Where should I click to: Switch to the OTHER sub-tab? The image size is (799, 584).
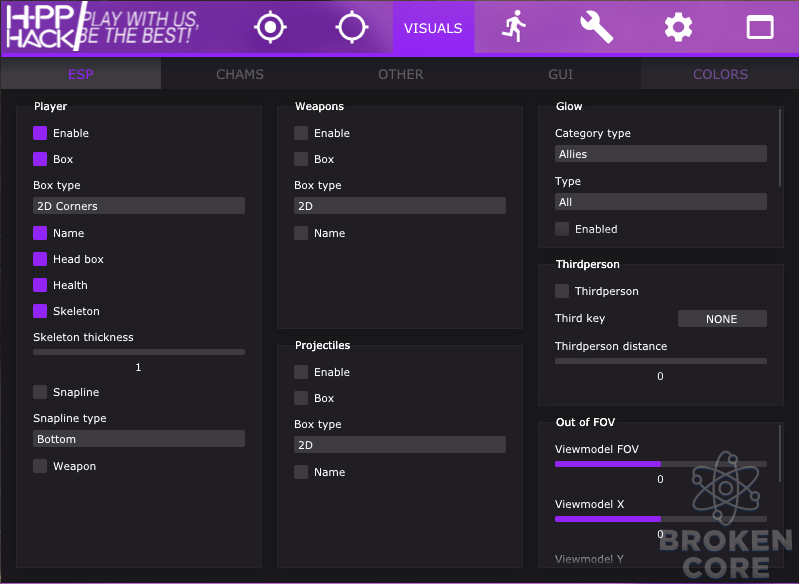click(401, 74)
